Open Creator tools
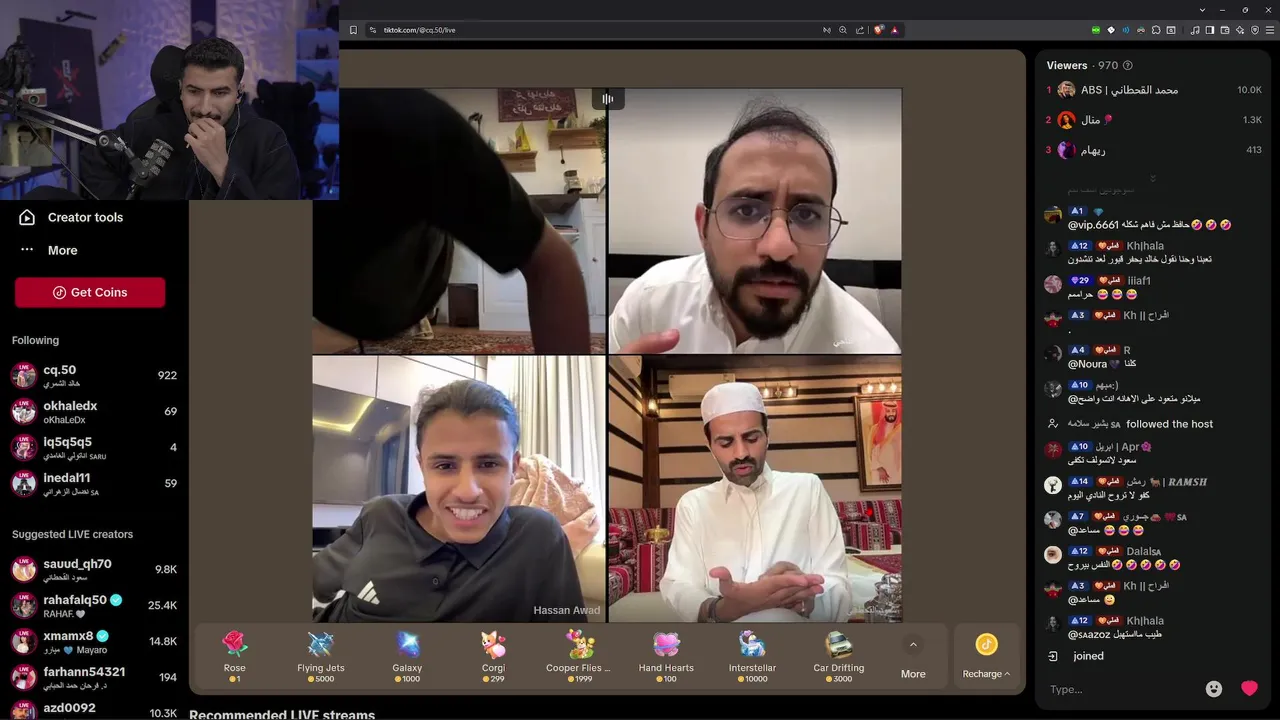1280x720 pixels. coord(85,217)
